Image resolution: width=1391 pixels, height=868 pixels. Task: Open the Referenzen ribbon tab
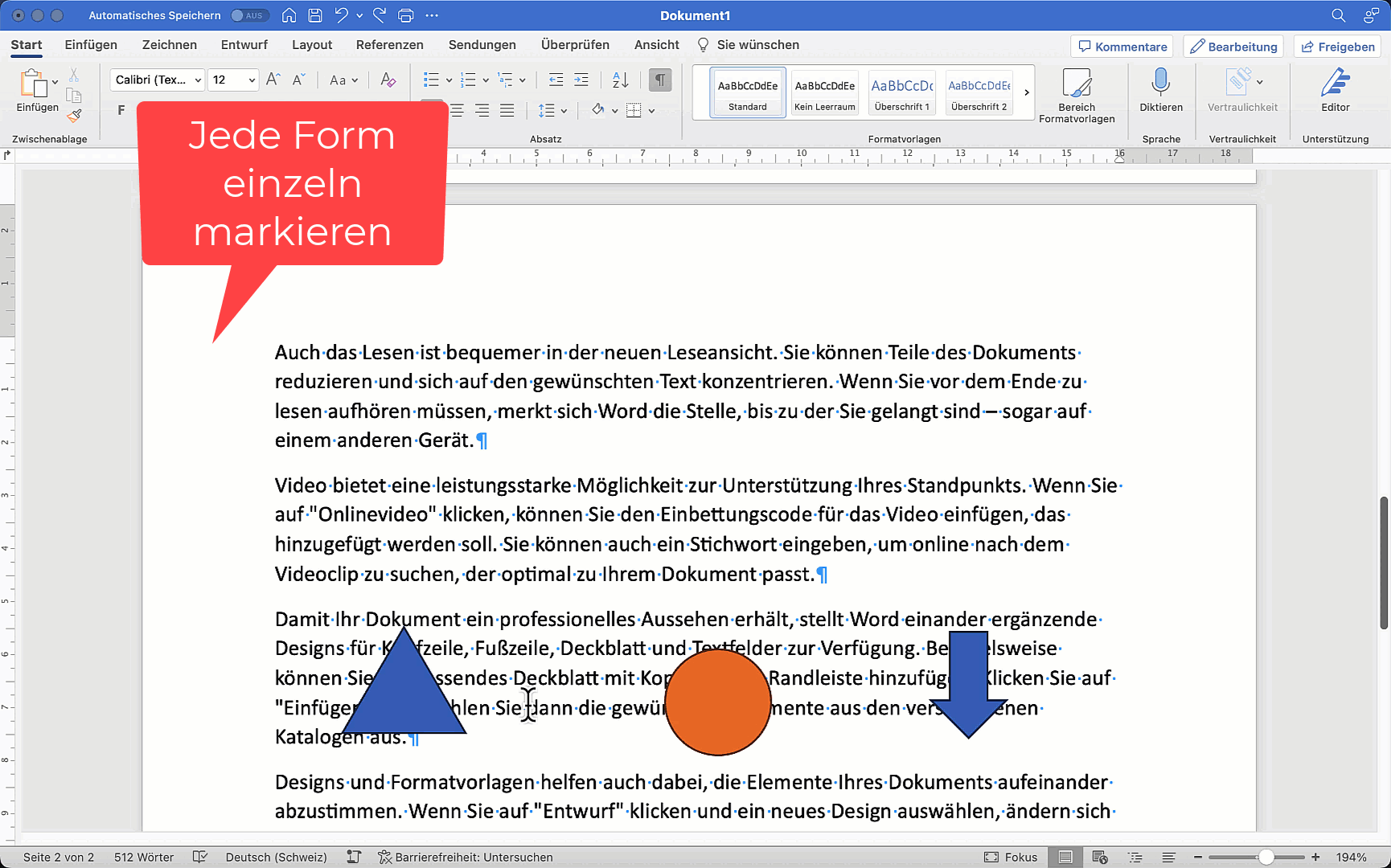[389, 45]
